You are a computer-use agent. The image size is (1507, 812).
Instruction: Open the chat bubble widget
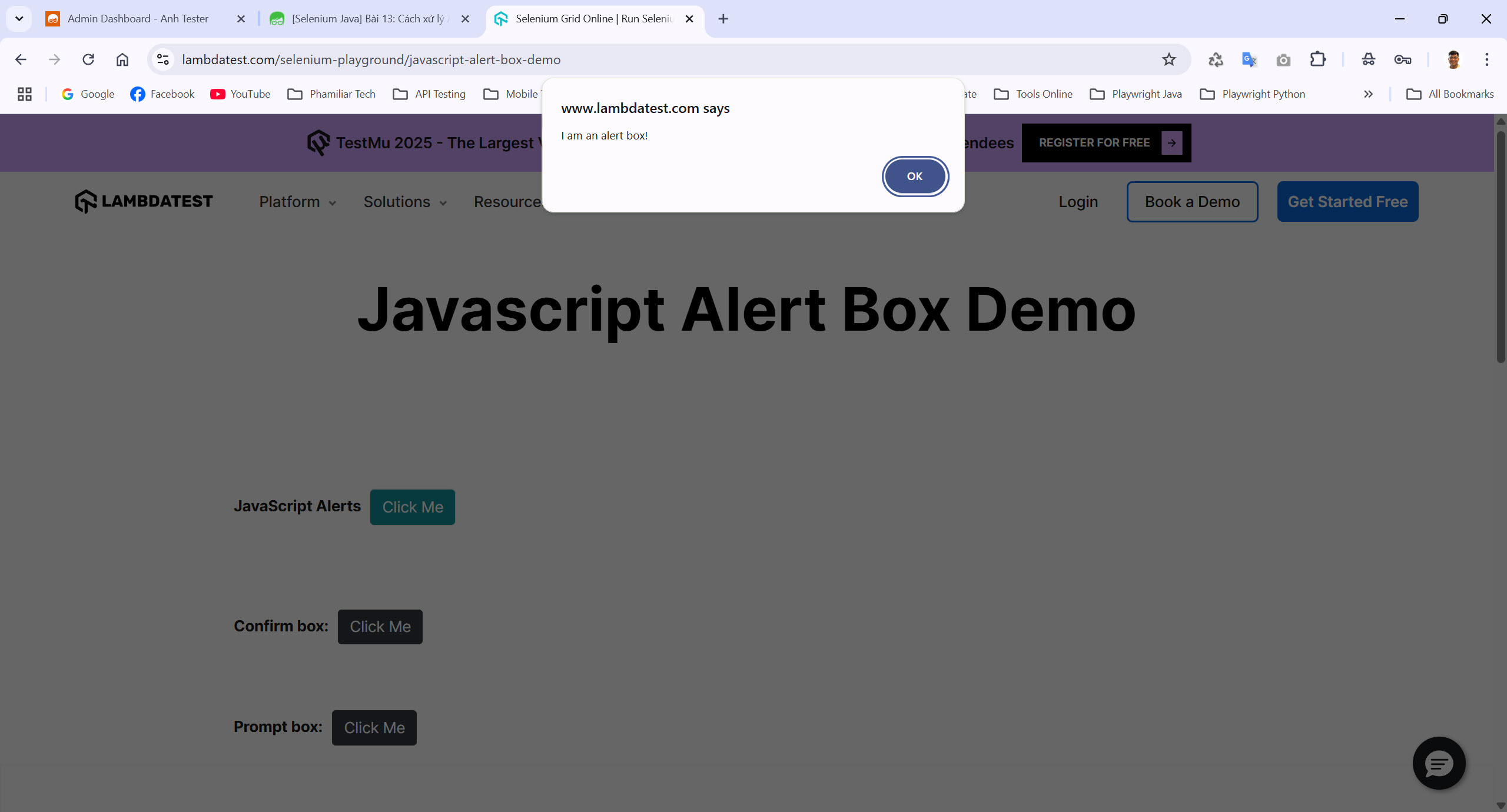coord(1439,763)
